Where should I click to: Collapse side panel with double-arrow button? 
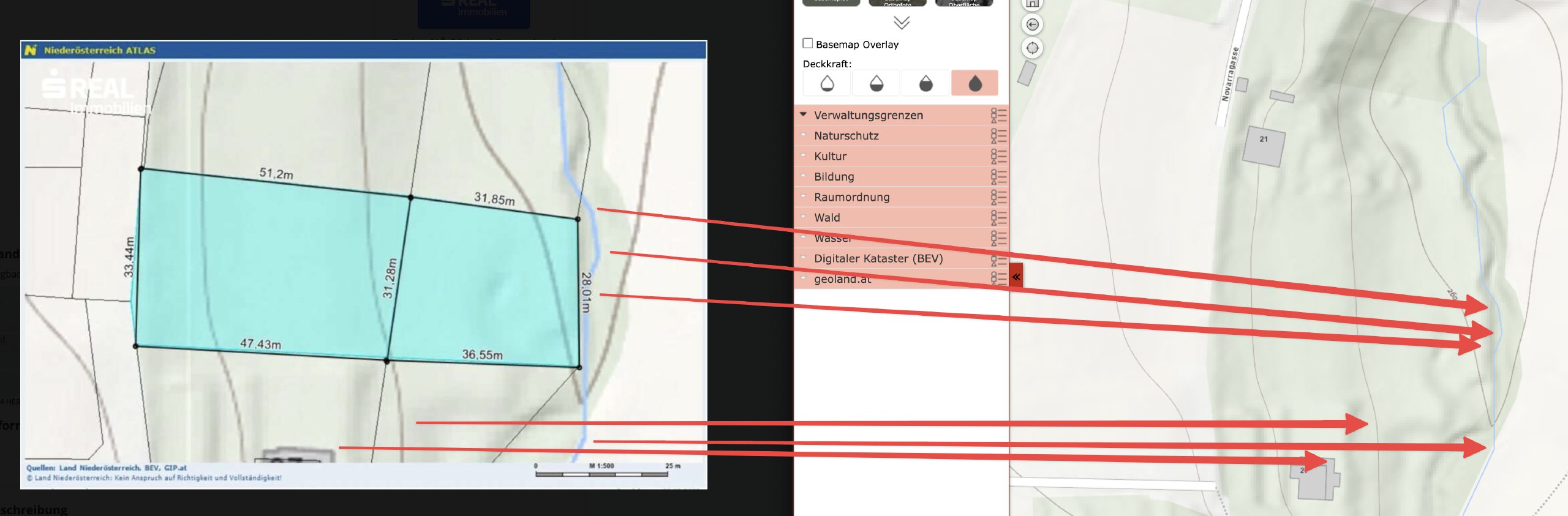coord(1016,277)
